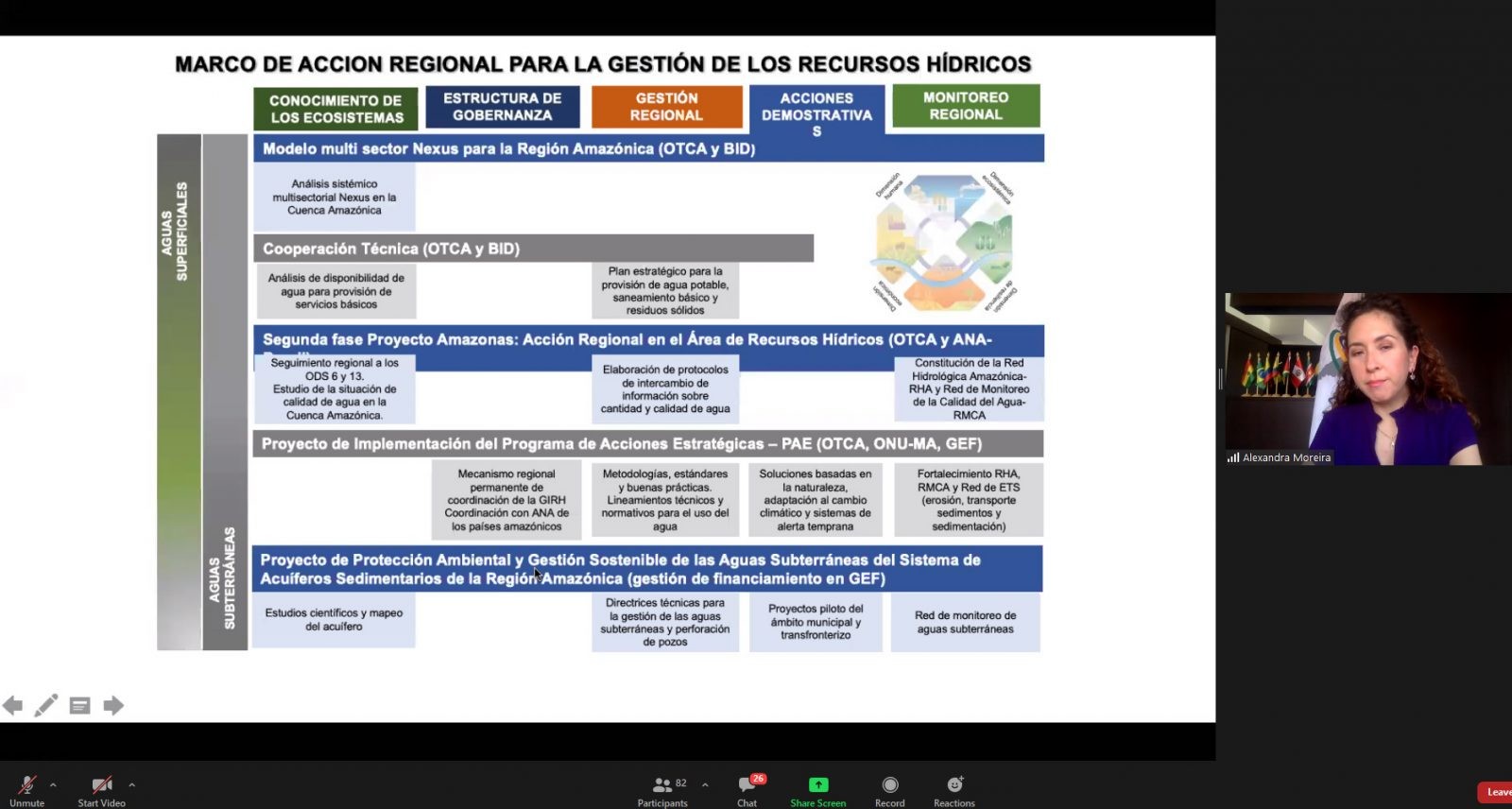The width and height of the screenshot is (1512, 809).
Task: Click the Nexus hexagon diagram image
Action: [x=944, y=242]
